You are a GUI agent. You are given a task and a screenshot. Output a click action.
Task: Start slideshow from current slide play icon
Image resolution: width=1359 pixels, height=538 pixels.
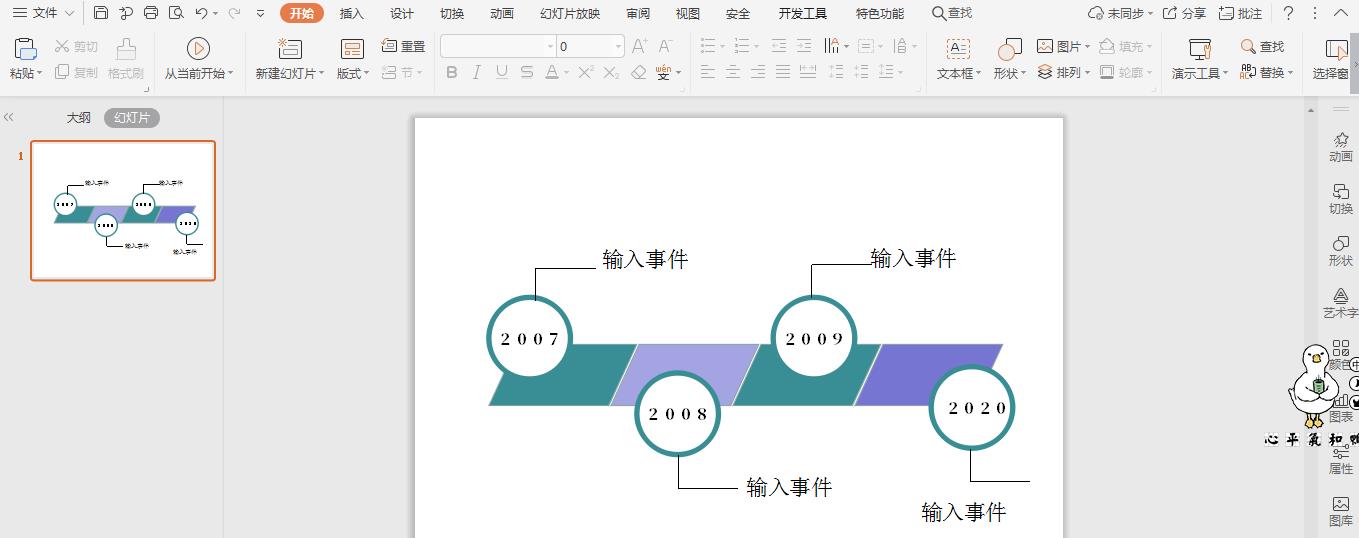198,48
